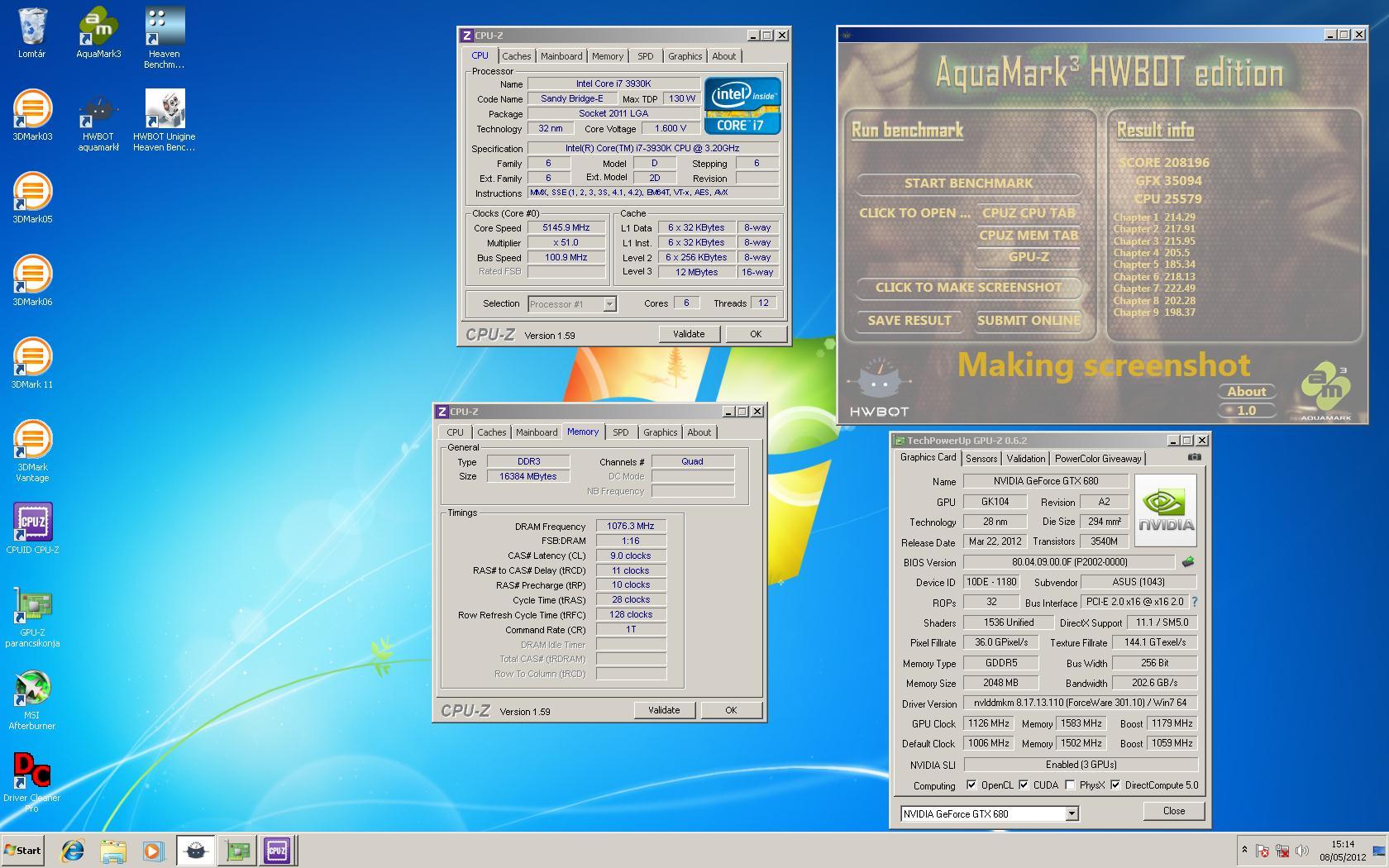Click CLICK TO MAKE SCREENSHOT button
Image resolution: width=1389 pixels, height=868 pixels.
coord(968,288)
